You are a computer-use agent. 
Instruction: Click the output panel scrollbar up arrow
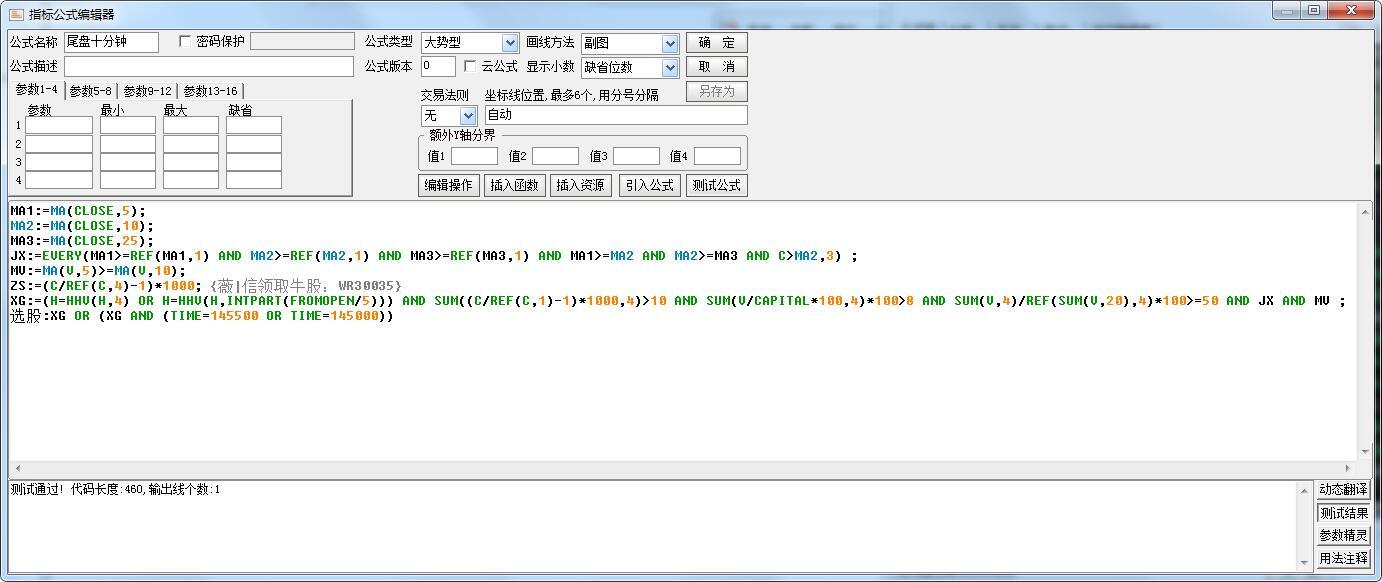tap(1305, 490)
